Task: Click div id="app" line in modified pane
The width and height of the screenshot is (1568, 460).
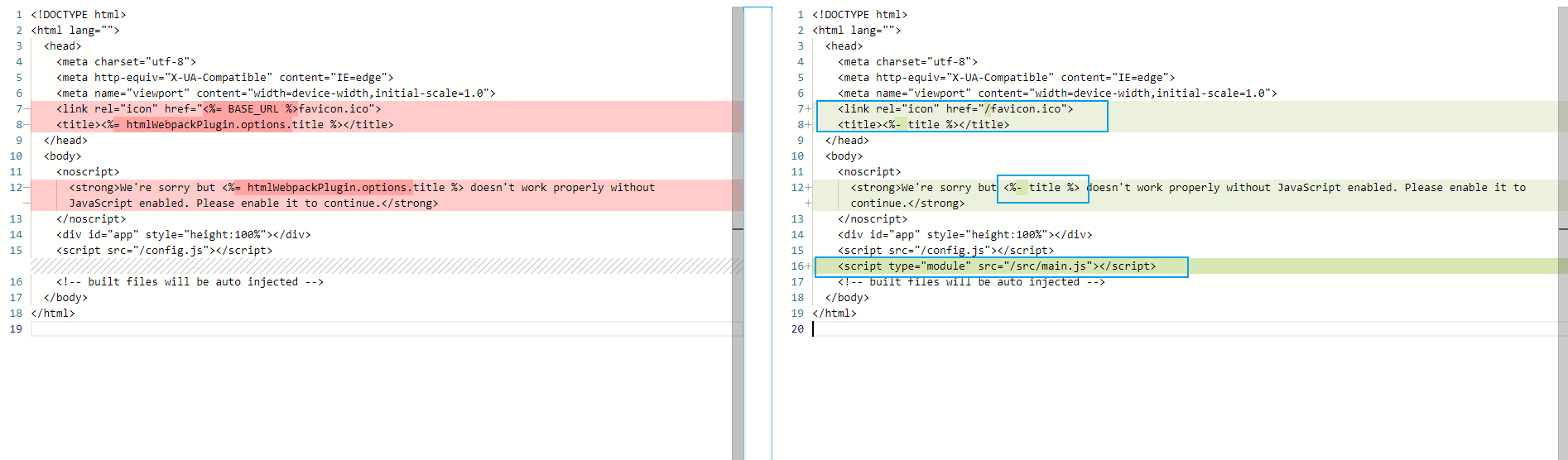Action: pyautogui.click(x=965, y=235)
